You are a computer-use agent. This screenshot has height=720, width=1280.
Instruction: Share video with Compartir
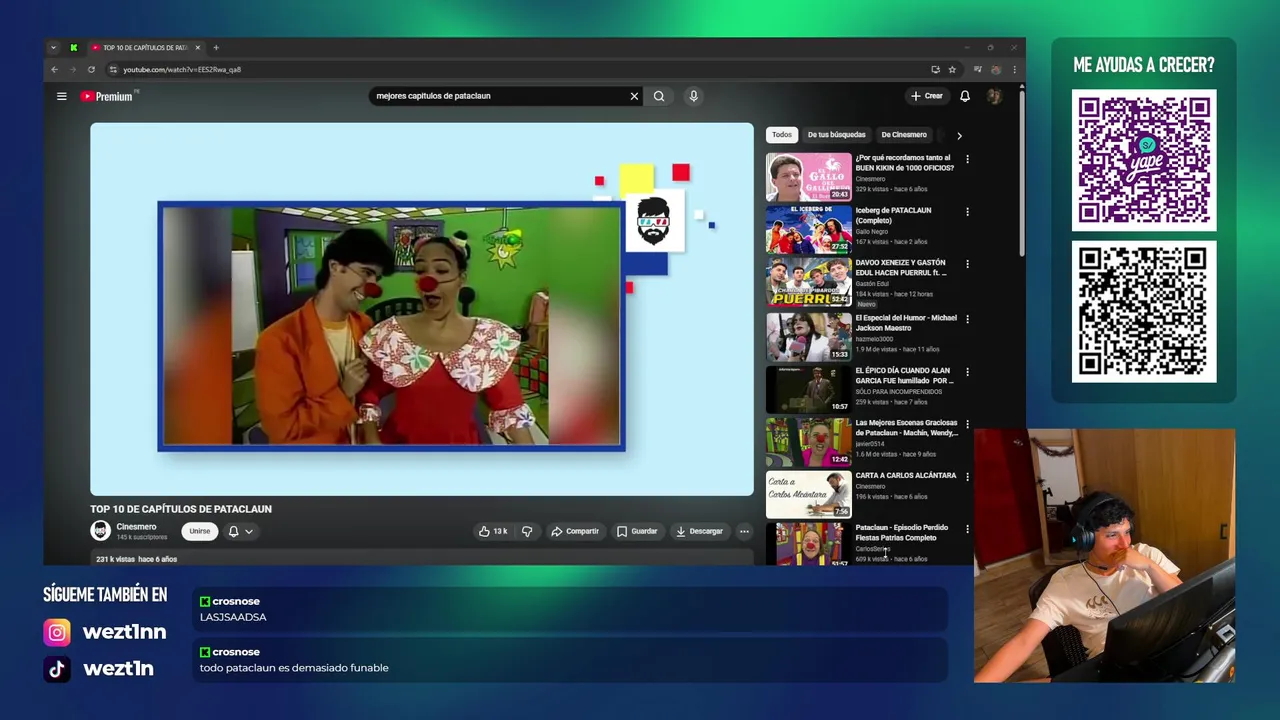[x=575, y=531]
